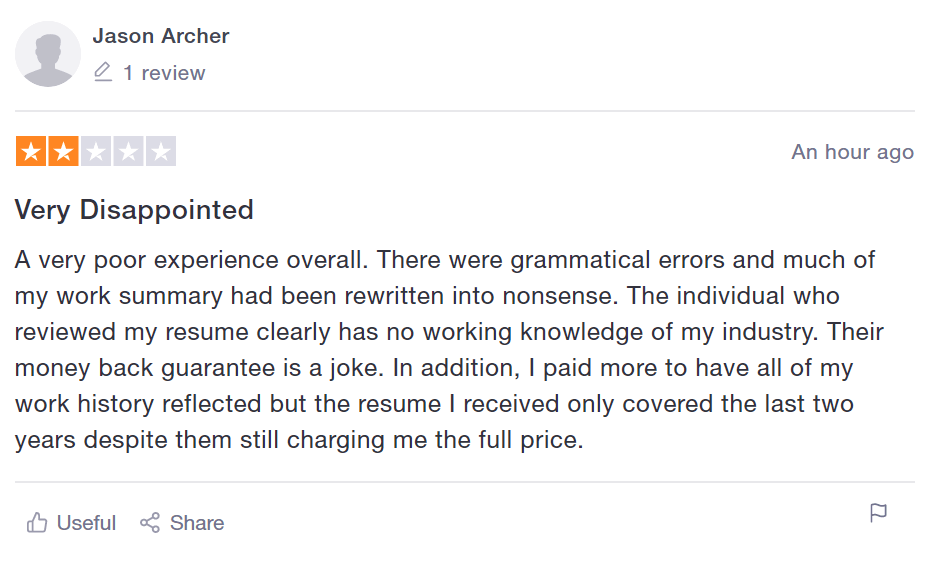Open the Jason Archer reviewer name
947x563 pixels.
[161, 36]
